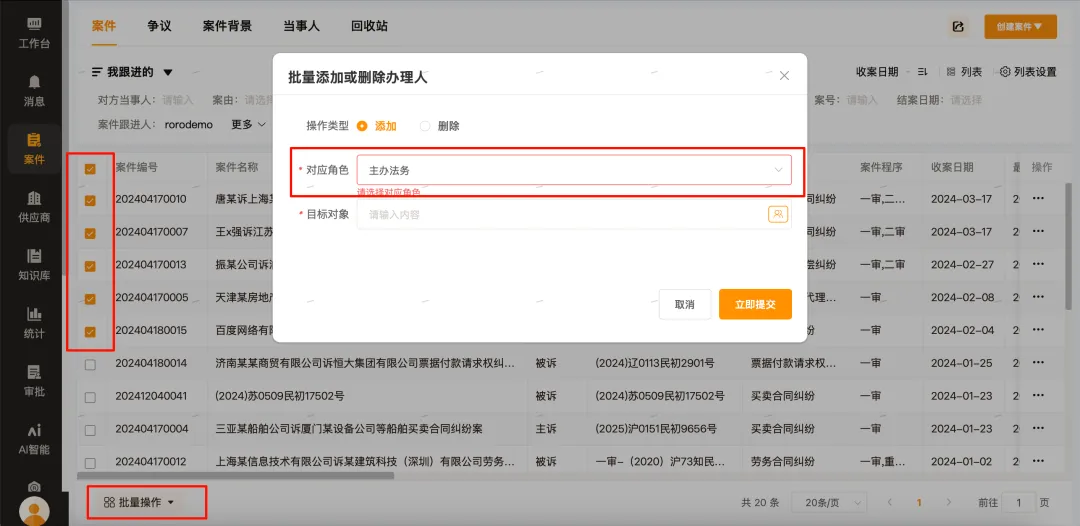Click the sort icon next to 收案日期

point(923,72)
